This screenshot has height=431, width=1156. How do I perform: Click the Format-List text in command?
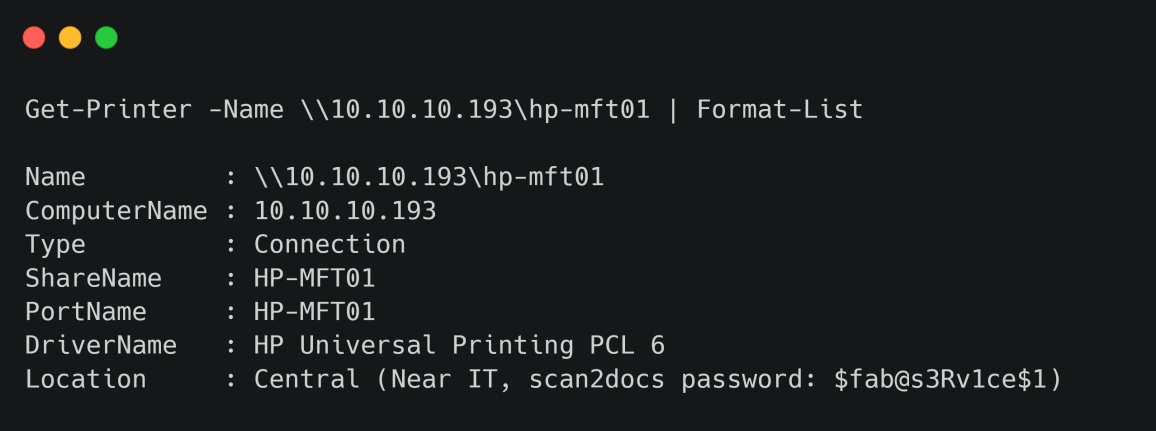click(779, 110)
